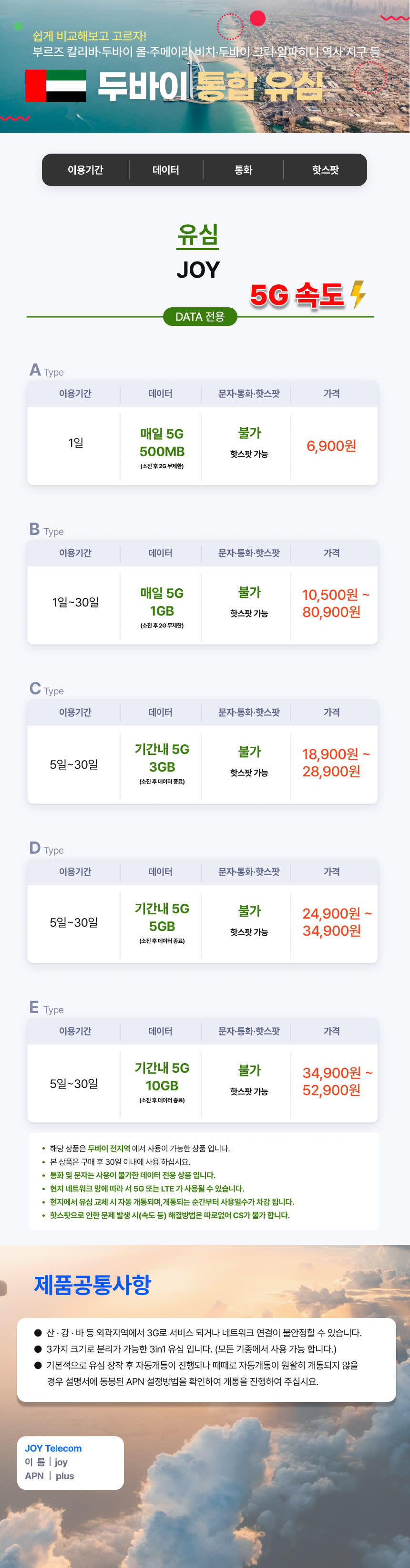
Task: Select the 이용기간 tab in the dark navigation bar
Action: tap(85, 170)
